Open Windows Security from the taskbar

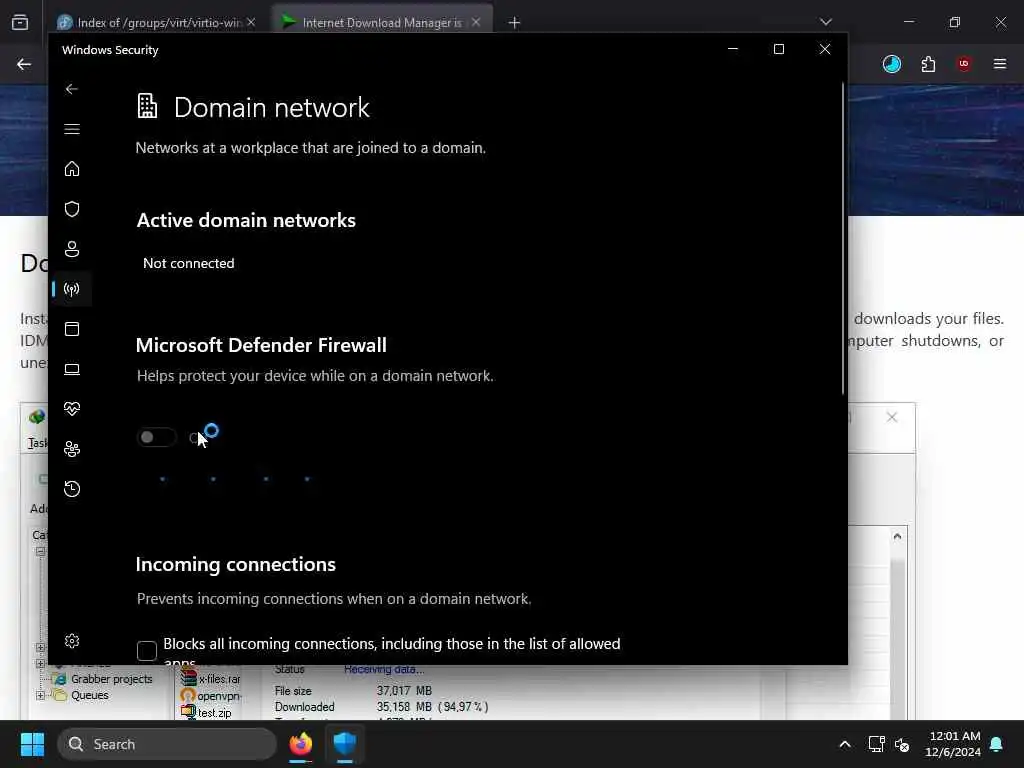click(x=345, y=744)
